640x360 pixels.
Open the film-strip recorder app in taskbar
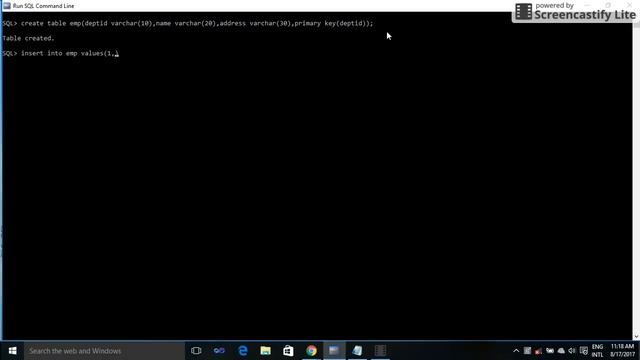[x=380, y=351]
